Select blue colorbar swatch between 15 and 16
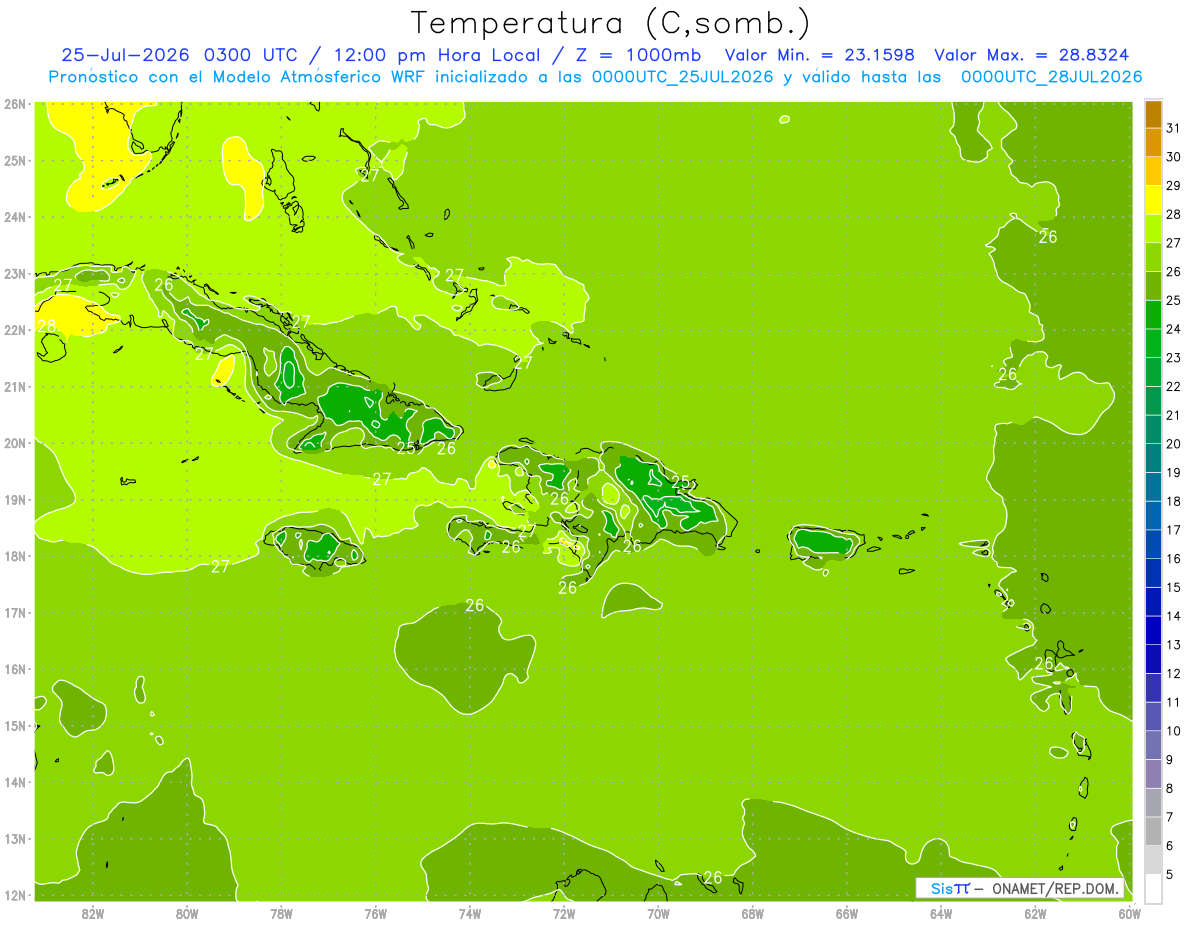Screen dimensions: 1200x927 1153,572
